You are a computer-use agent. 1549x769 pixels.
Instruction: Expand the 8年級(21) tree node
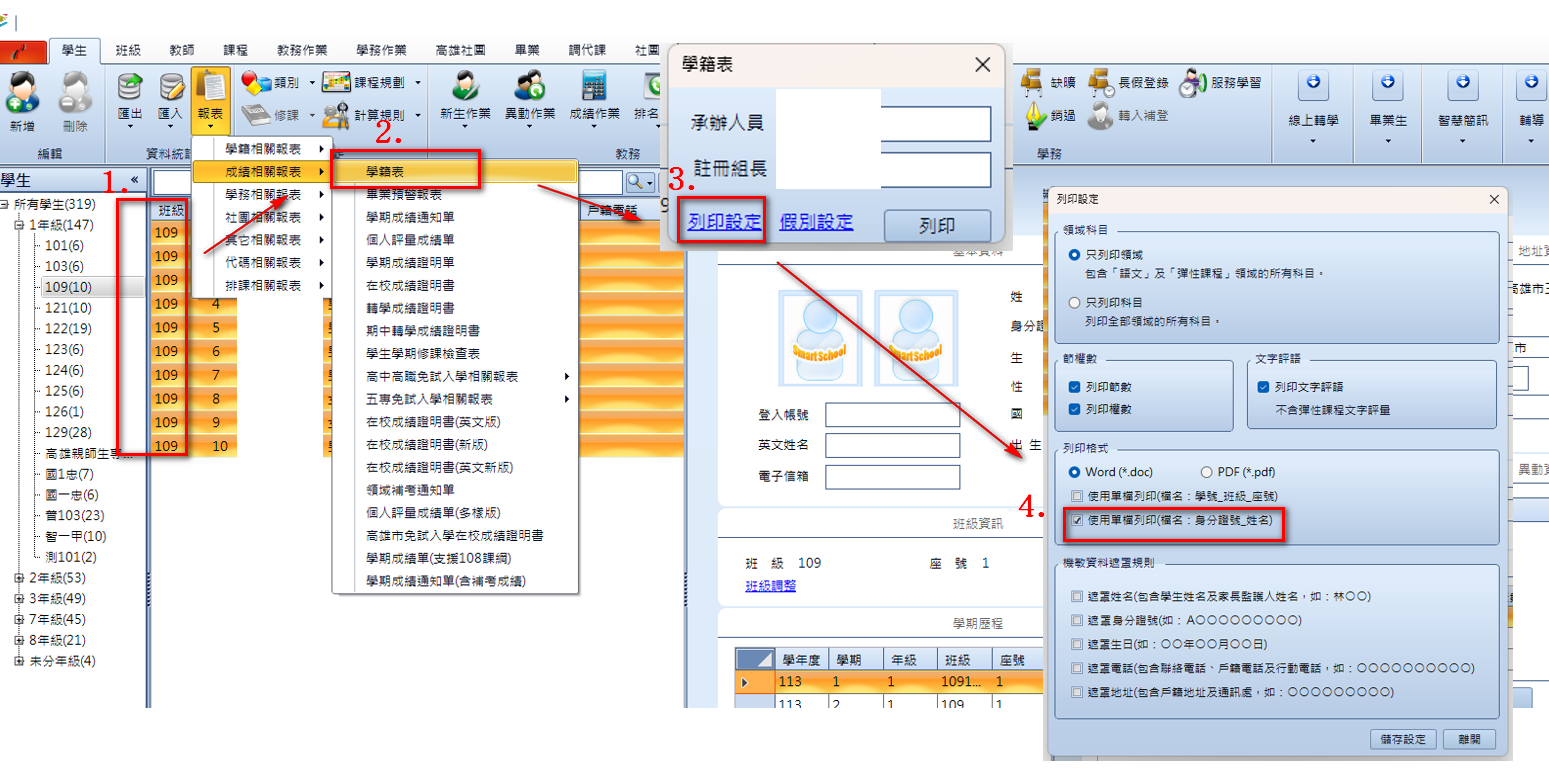pyautogui.click(x=19, y=640)
